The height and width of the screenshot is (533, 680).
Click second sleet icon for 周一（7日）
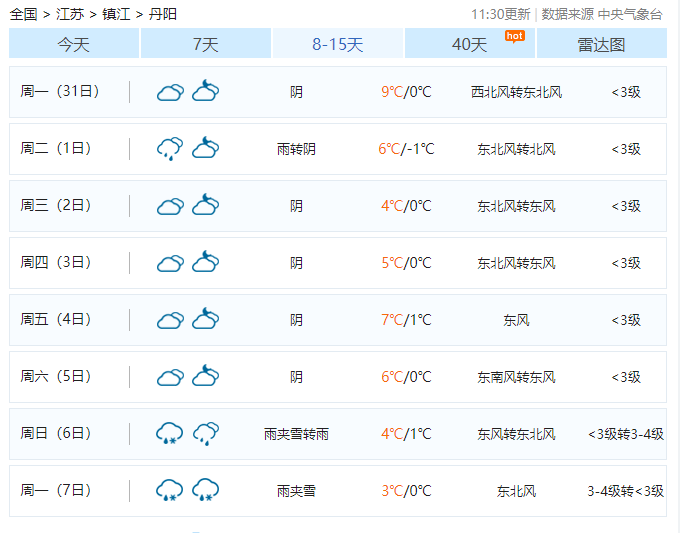click(x=206, y=490)
